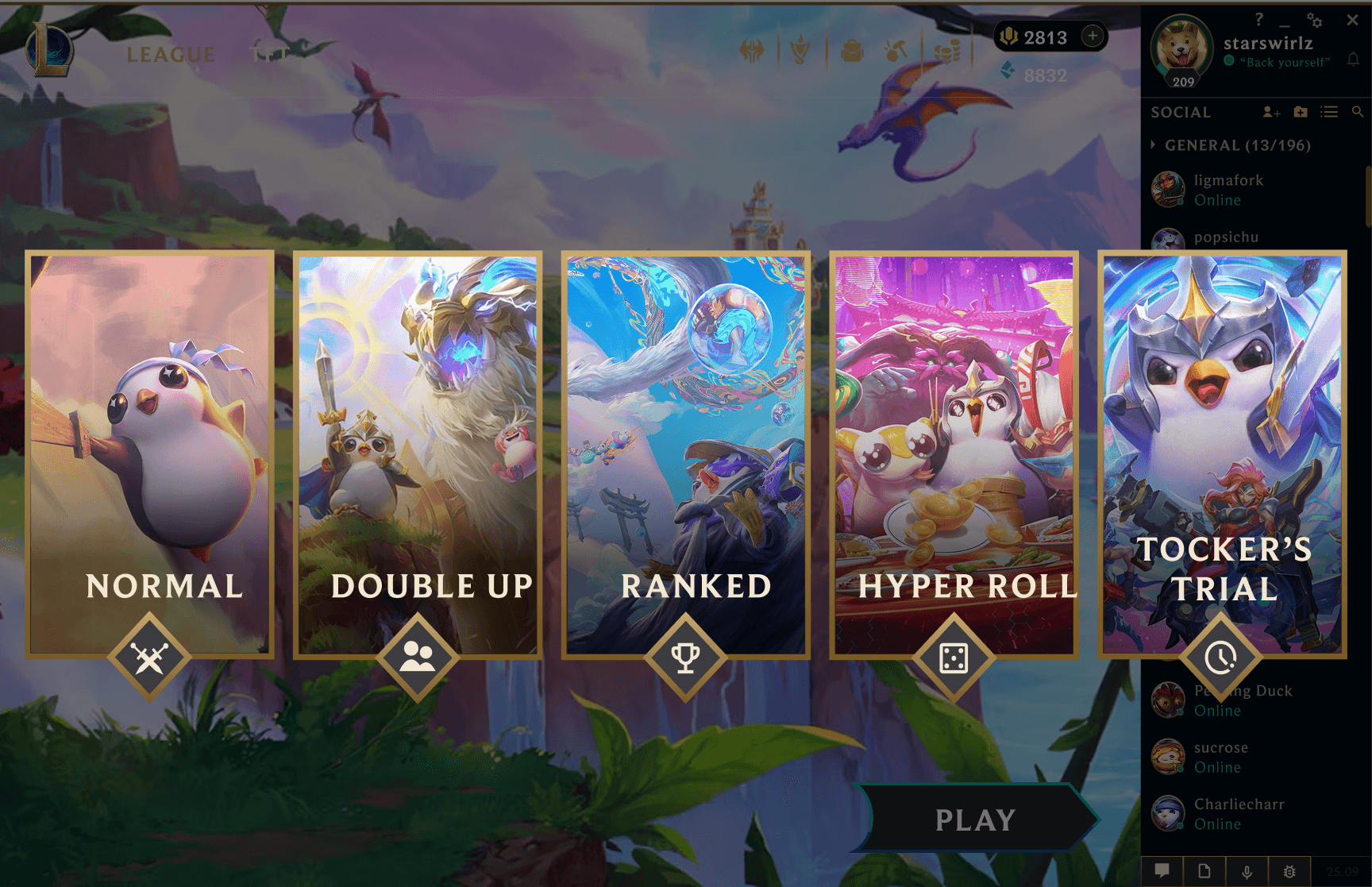Click the plus button beside 2813 RP
The height and width of the screenshot is (887, 1372).
tap(1093, 36)
